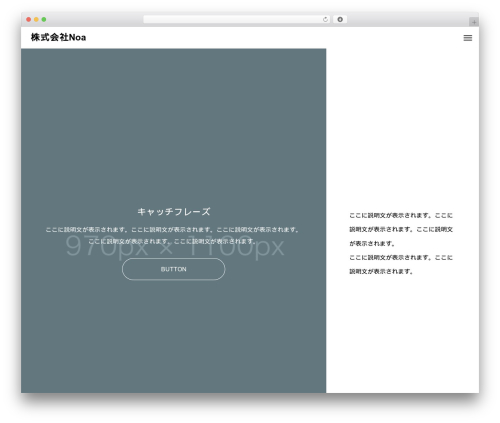Viewport: 500px width, 423px height.
Task: Click the キャッチフレーズ heading
Action: pyautogui.click(x=174, y=212)
